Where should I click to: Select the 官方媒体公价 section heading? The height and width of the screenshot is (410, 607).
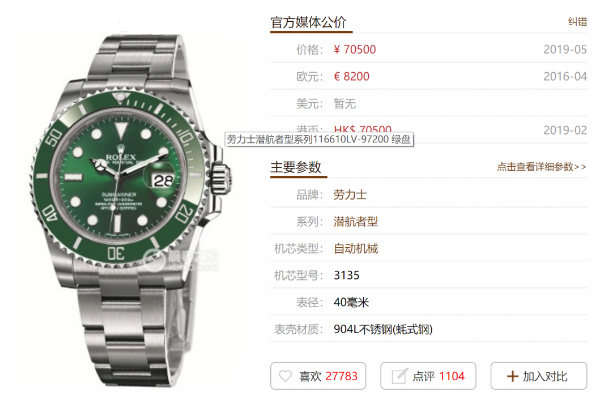click(308, 22)
